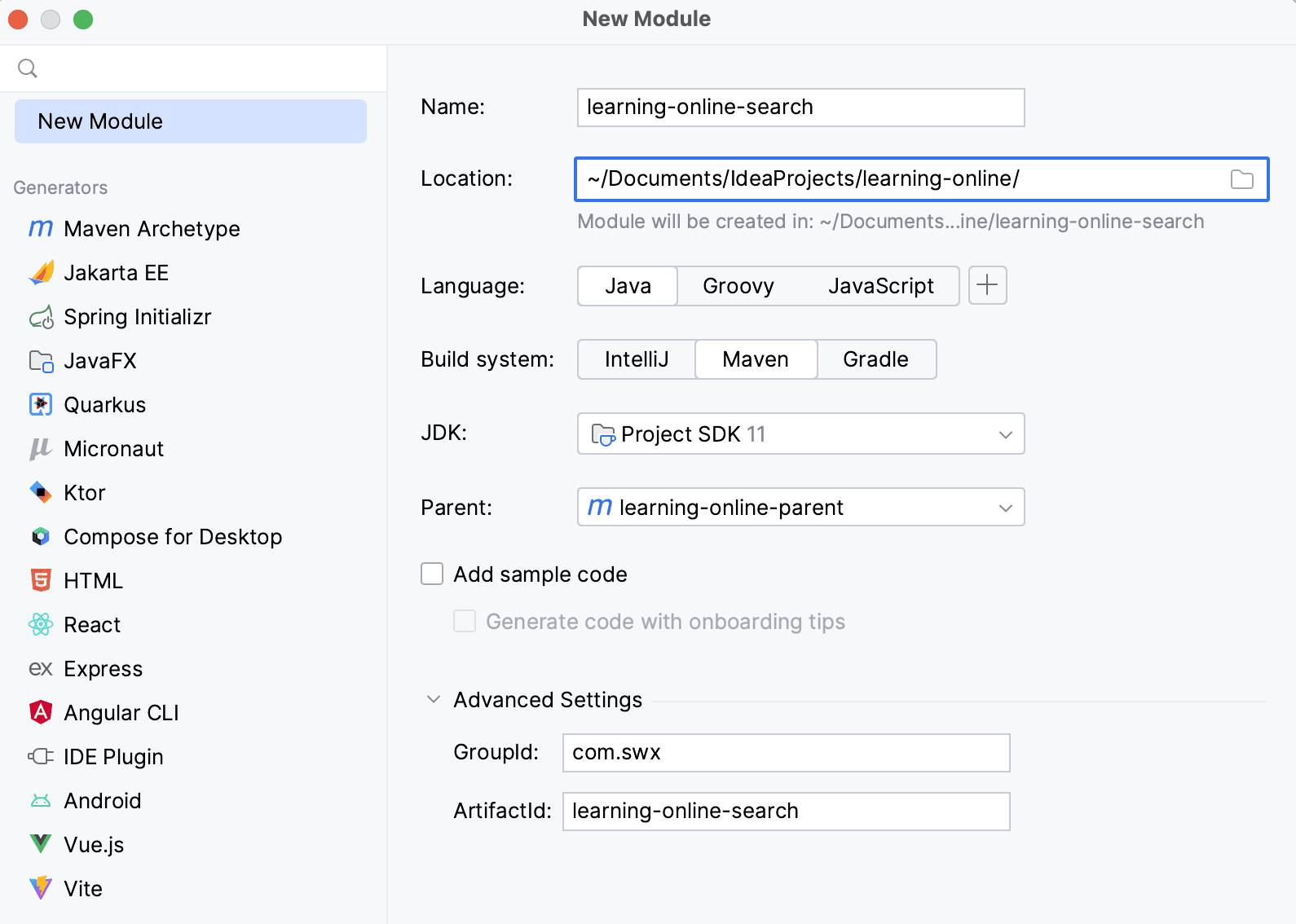This screenshot has width=1296, height=924.
Task: Click the Angular CLI icon
Action: (41, 713)
